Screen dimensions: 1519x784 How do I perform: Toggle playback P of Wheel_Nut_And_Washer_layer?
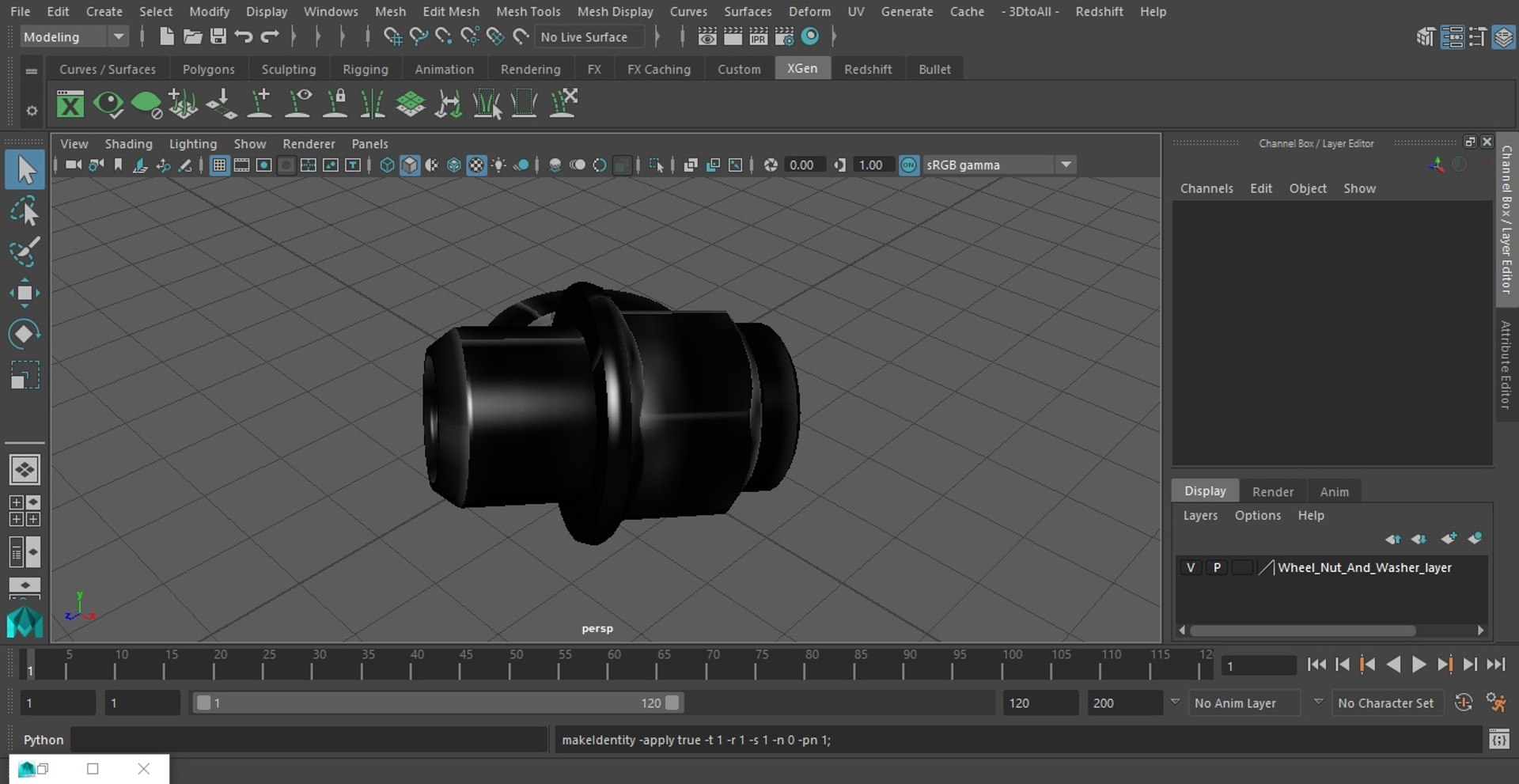(1217, 567)
